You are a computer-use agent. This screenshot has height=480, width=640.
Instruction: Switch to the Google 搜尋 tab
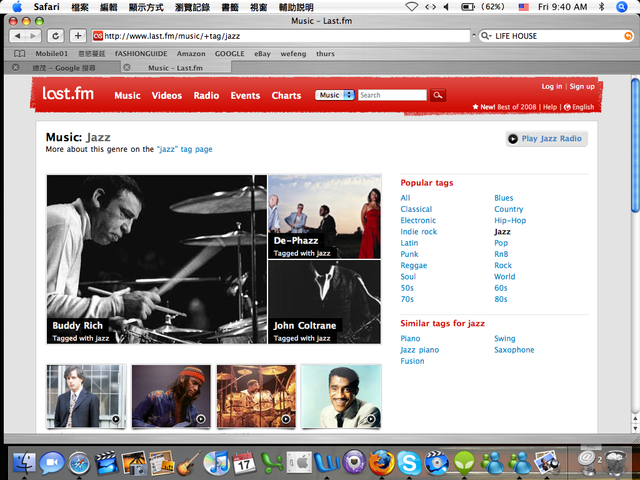[64, 68]
